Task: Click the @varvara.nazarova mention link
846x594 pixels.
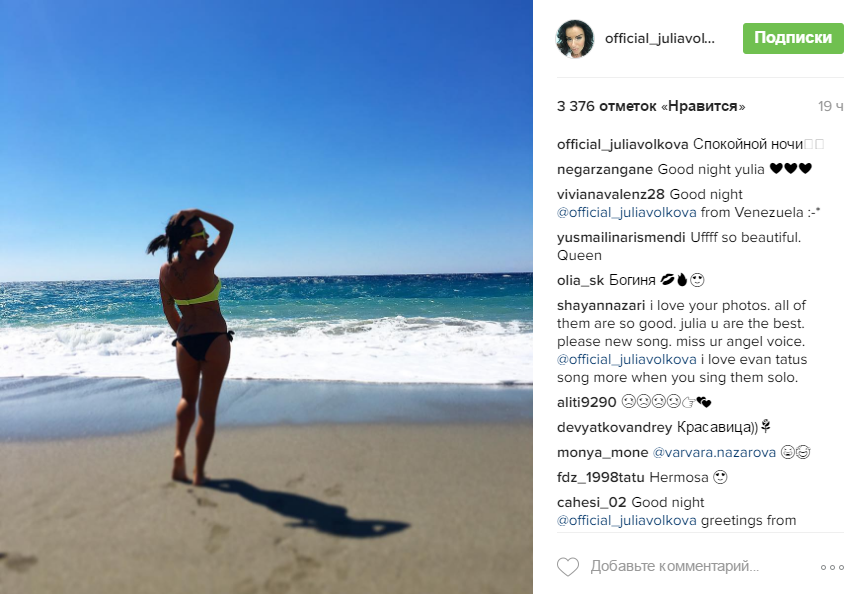Action: (714, 452)
